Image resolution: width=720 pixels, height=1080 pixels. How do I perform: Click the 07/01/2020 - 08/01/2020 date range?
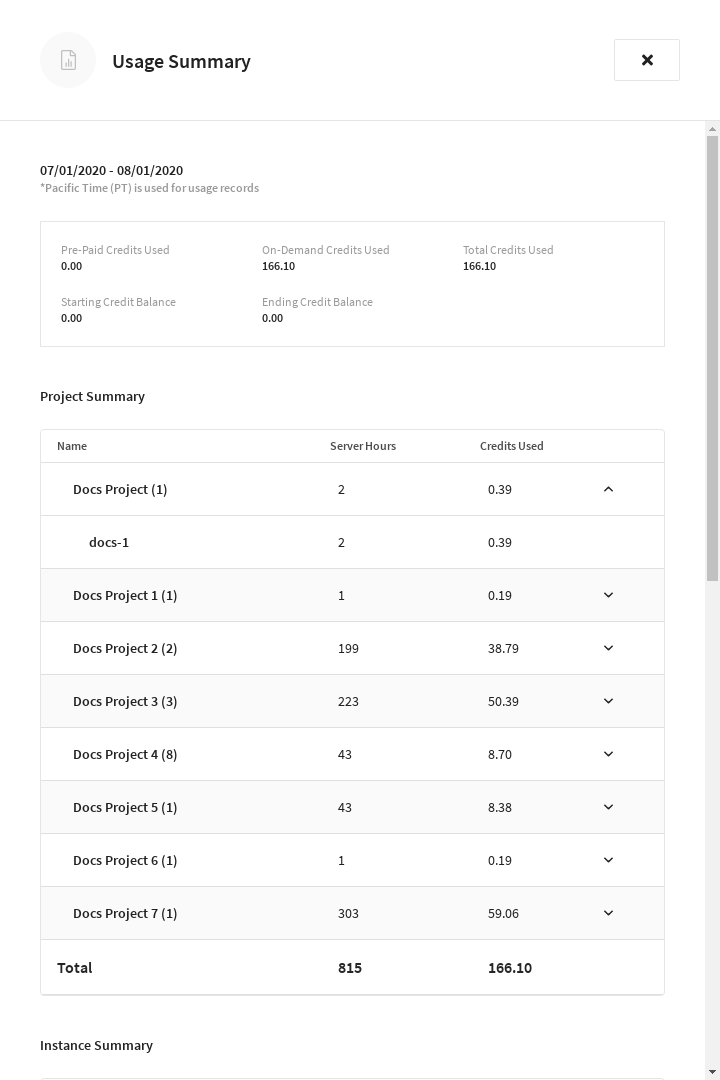(x=111, y=170)
